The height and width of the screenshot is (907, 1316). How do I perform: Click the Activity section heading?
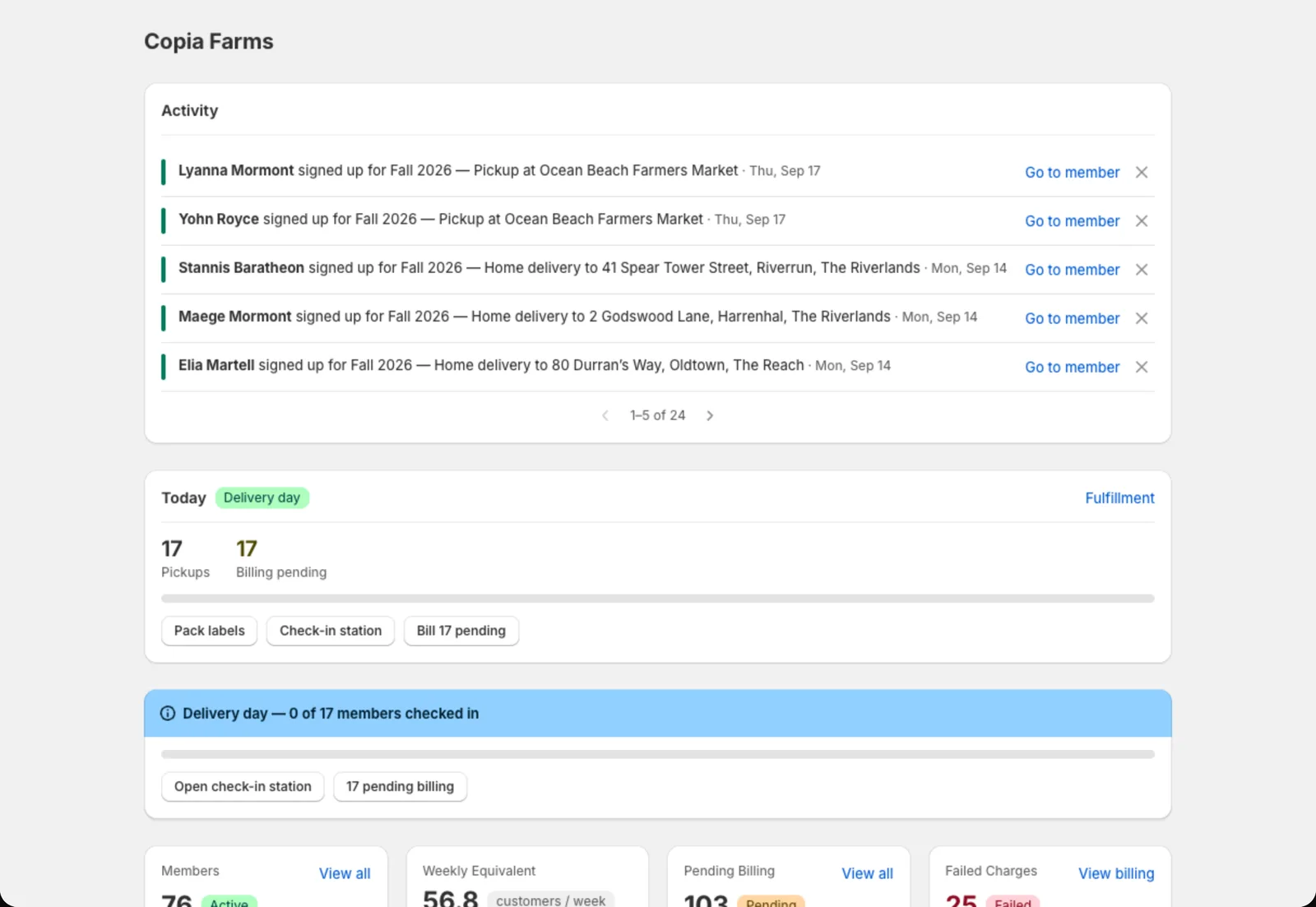(x=190, y=110)
